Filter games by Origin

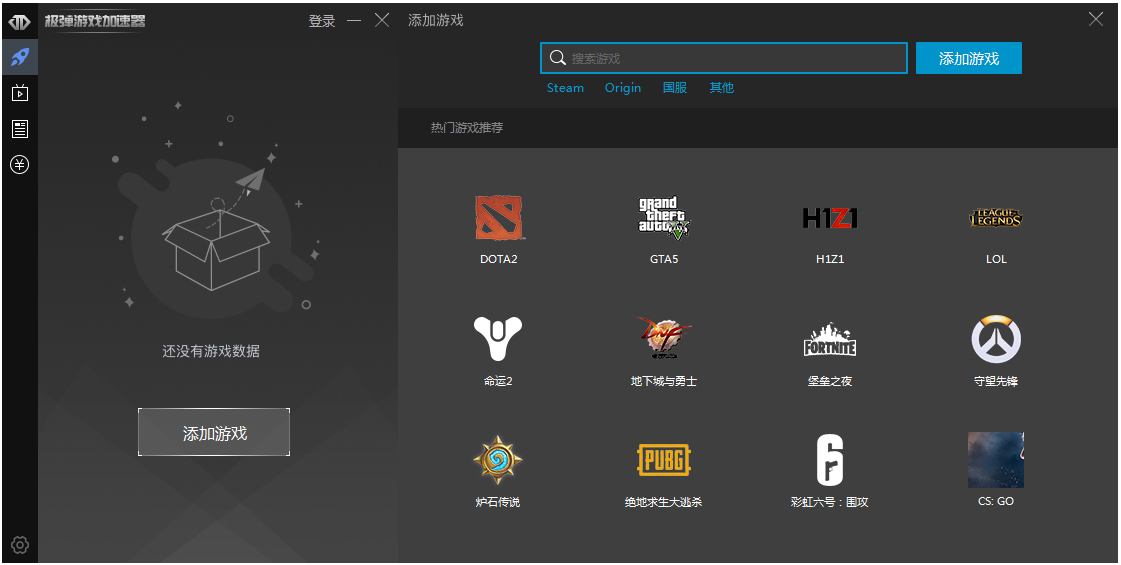(623, 87)
